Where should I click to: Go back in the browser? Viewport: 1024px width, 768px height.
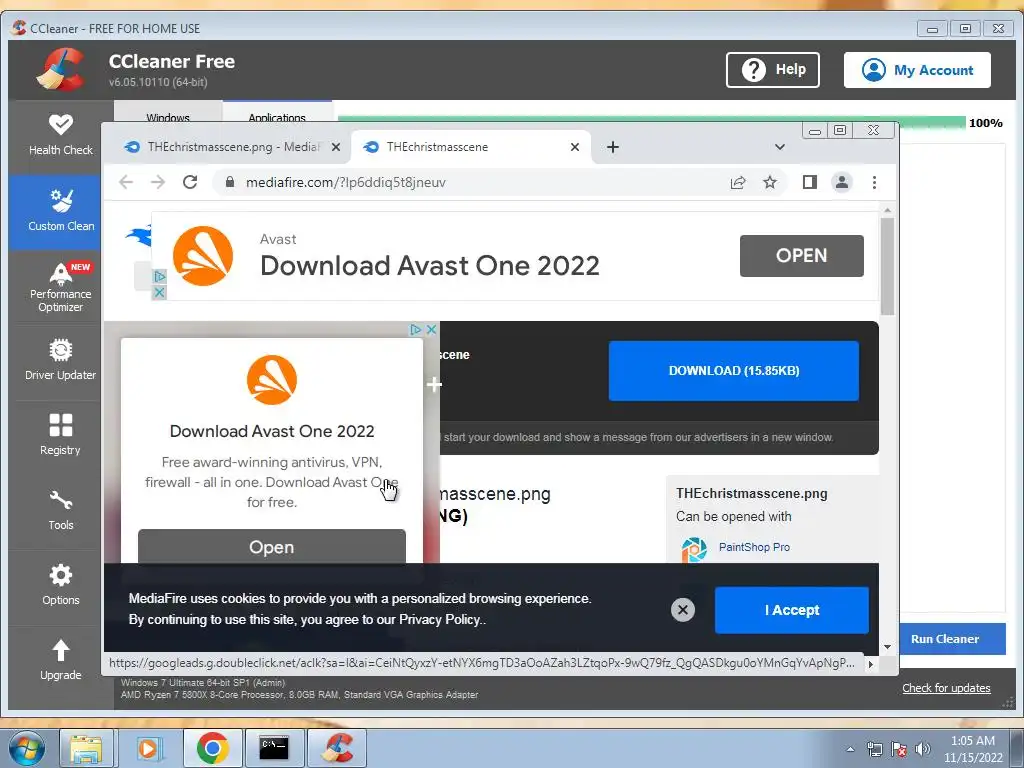(126, 182)
